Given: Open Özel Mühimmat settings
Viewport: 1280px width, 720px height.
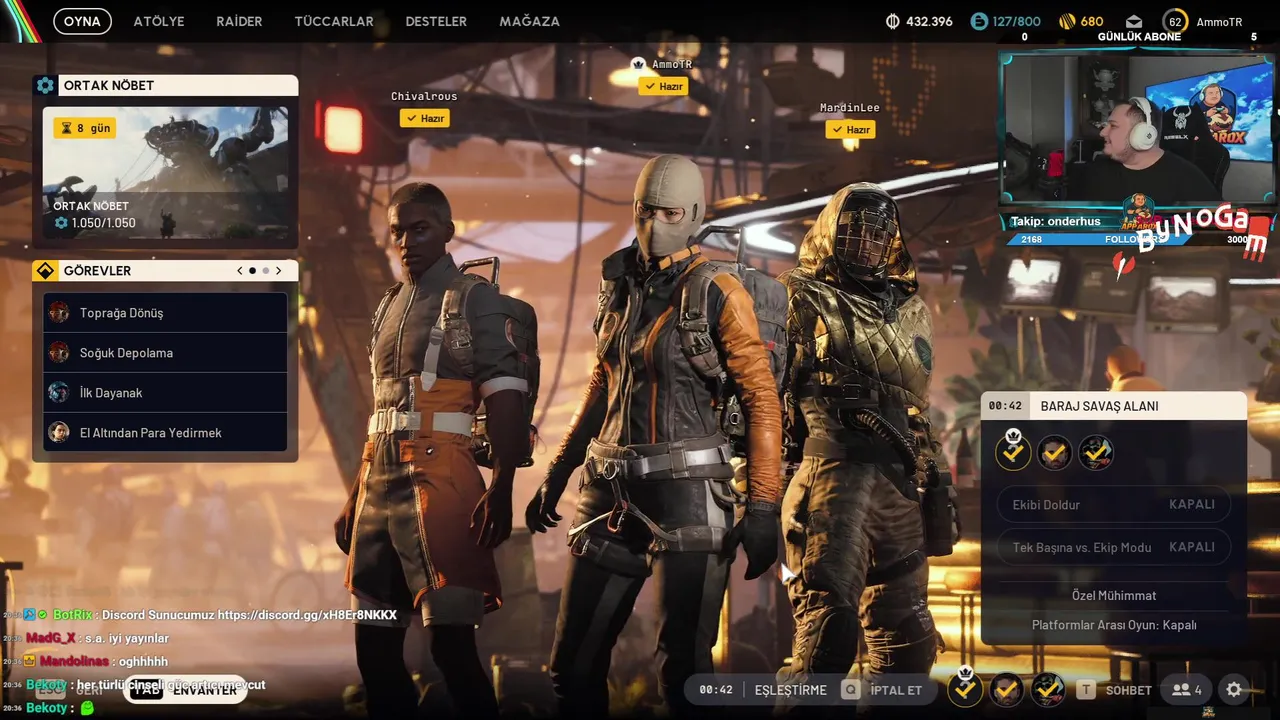Looking at the screenshot, I should pos(1114,595).
